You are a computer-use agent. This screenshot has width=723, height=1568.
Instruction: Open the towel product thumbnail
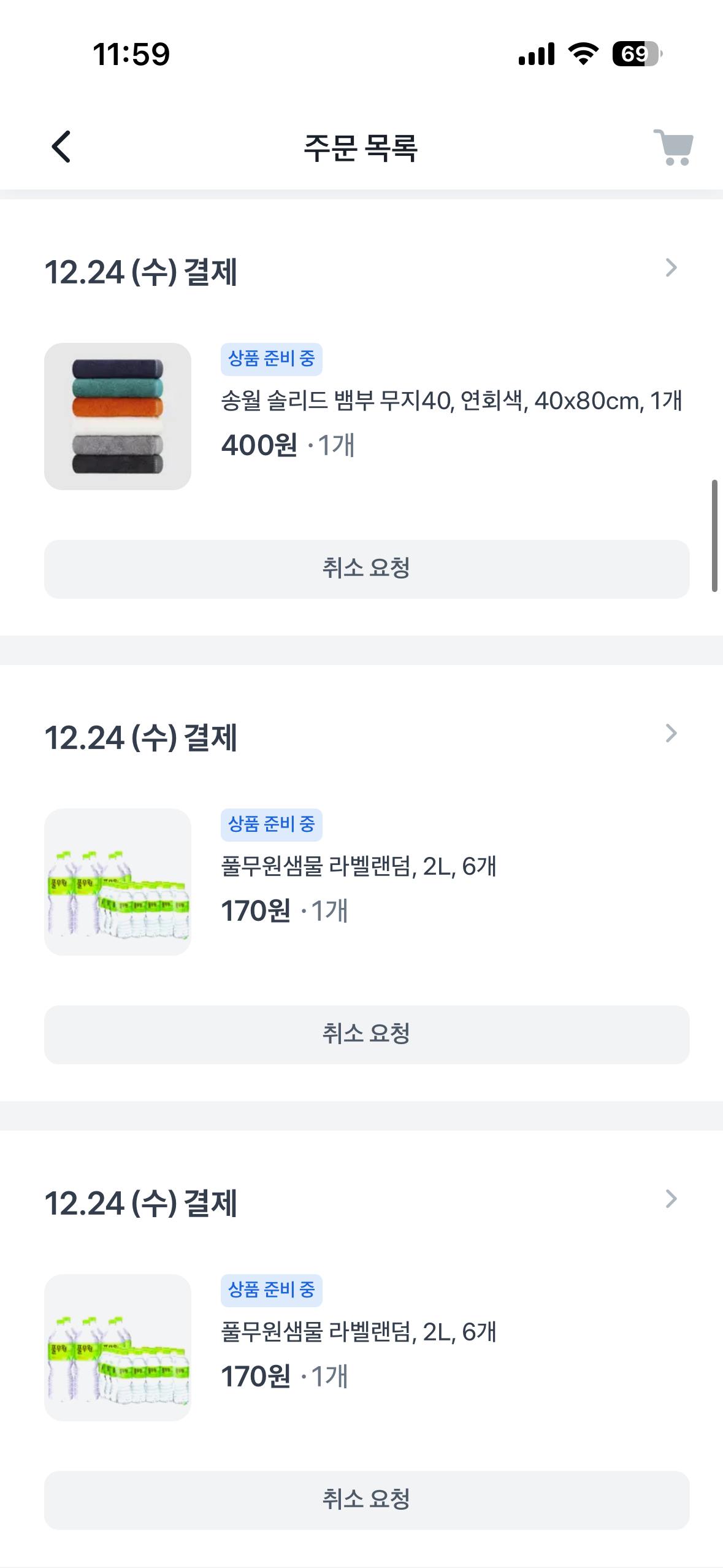click(x=118, y=417)
